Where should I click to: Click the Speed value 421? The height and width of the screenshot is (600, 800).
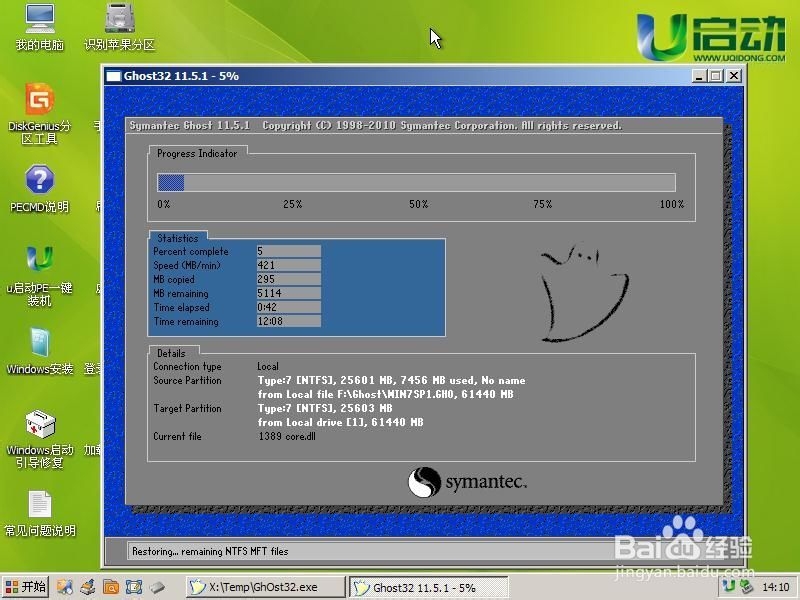pos(289,265)
